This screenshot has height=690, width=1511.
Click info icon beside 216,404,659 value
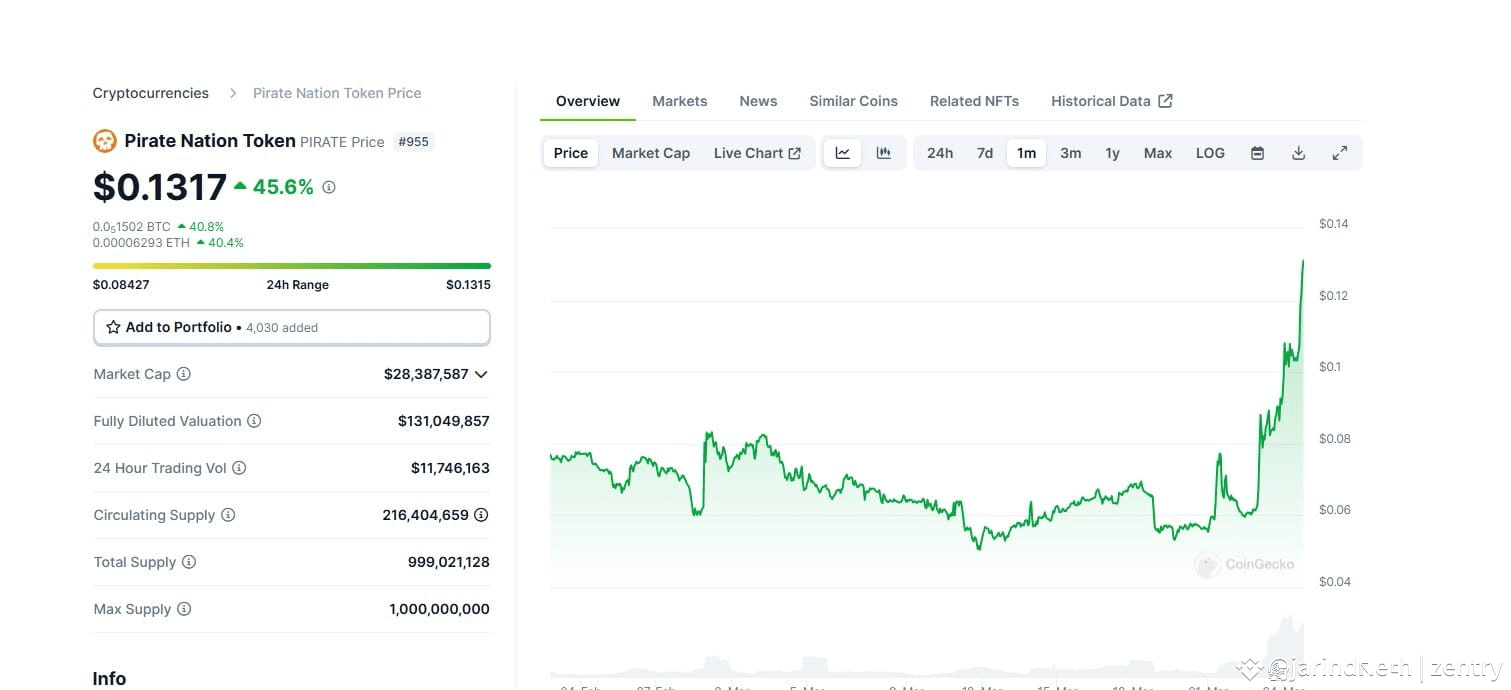click(481, 515)
